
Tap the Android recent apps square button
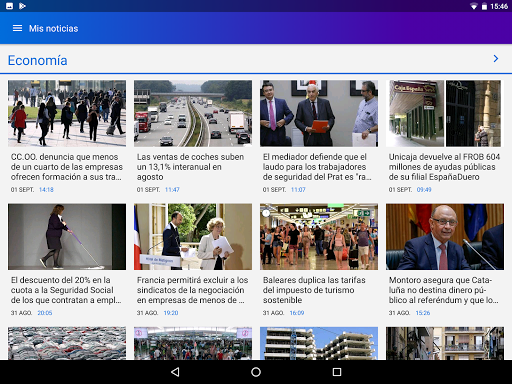tap(337, 372)
